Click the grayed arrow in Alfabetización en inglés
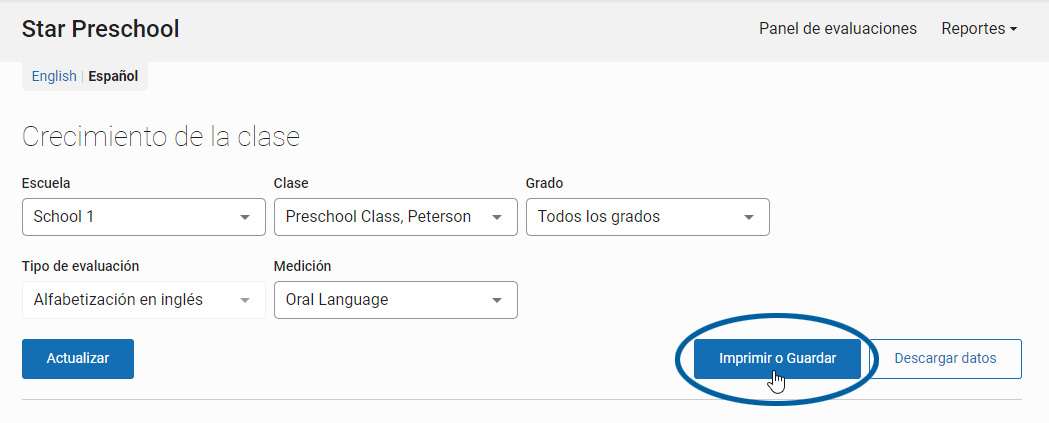This screenshot has width=1049, height=423. [x=245, y=300]
